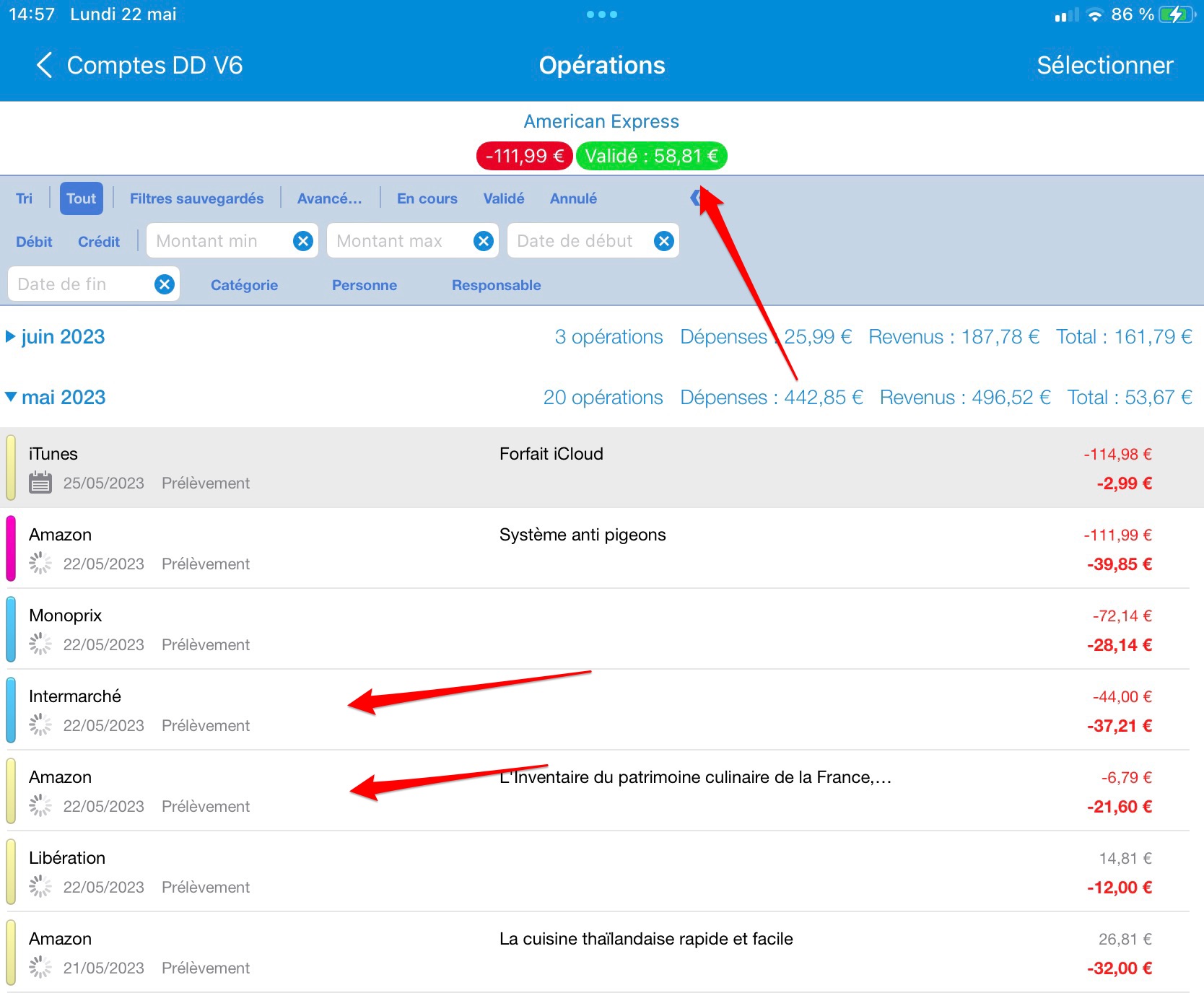This screenshot has height=998, width=1204.
Task: Tap blue category color on Monoprix row
Action: tap(11, 629)
